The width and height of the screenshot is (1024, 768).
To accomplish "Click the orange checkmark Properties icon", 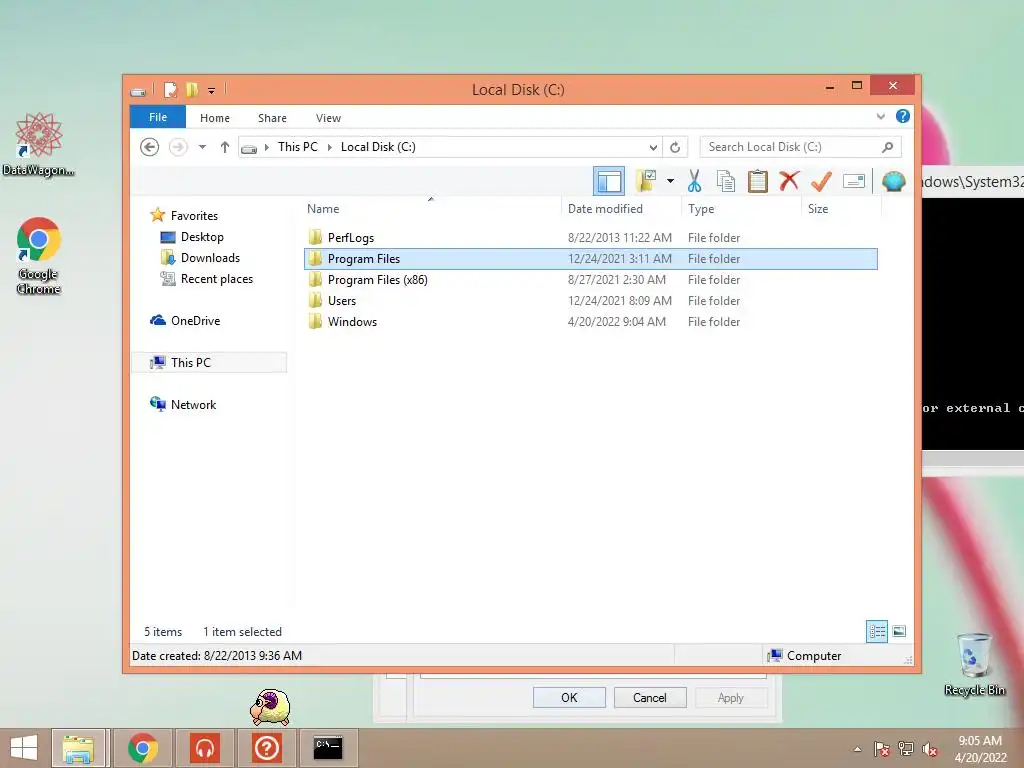I will pyautogui.click(x=821, y=181).
